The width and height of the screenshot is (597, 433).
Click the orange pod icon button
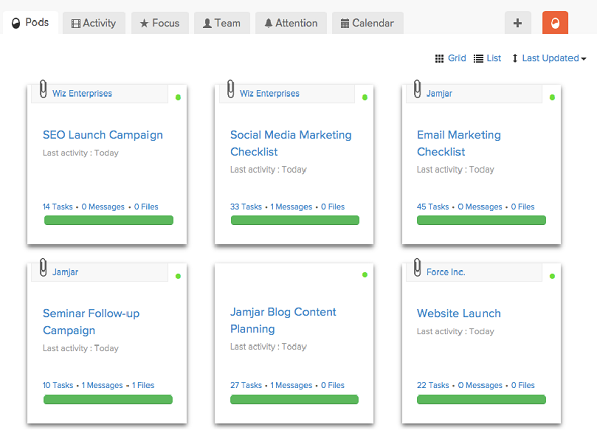tap(555, 23)
